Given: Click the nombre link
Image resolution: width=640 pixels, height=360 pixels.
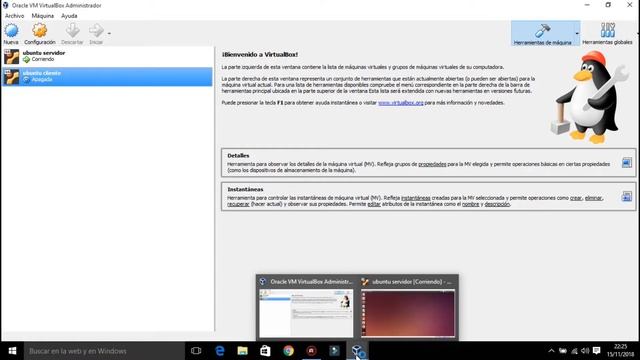Looking at the screenshot, I should click(x=470, y=204).
